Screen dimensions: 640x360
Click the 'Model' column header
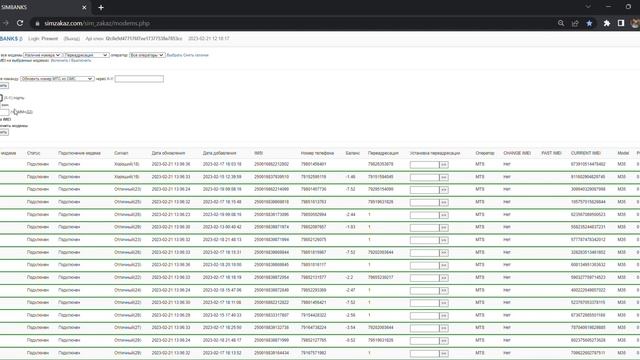point(623,153)
